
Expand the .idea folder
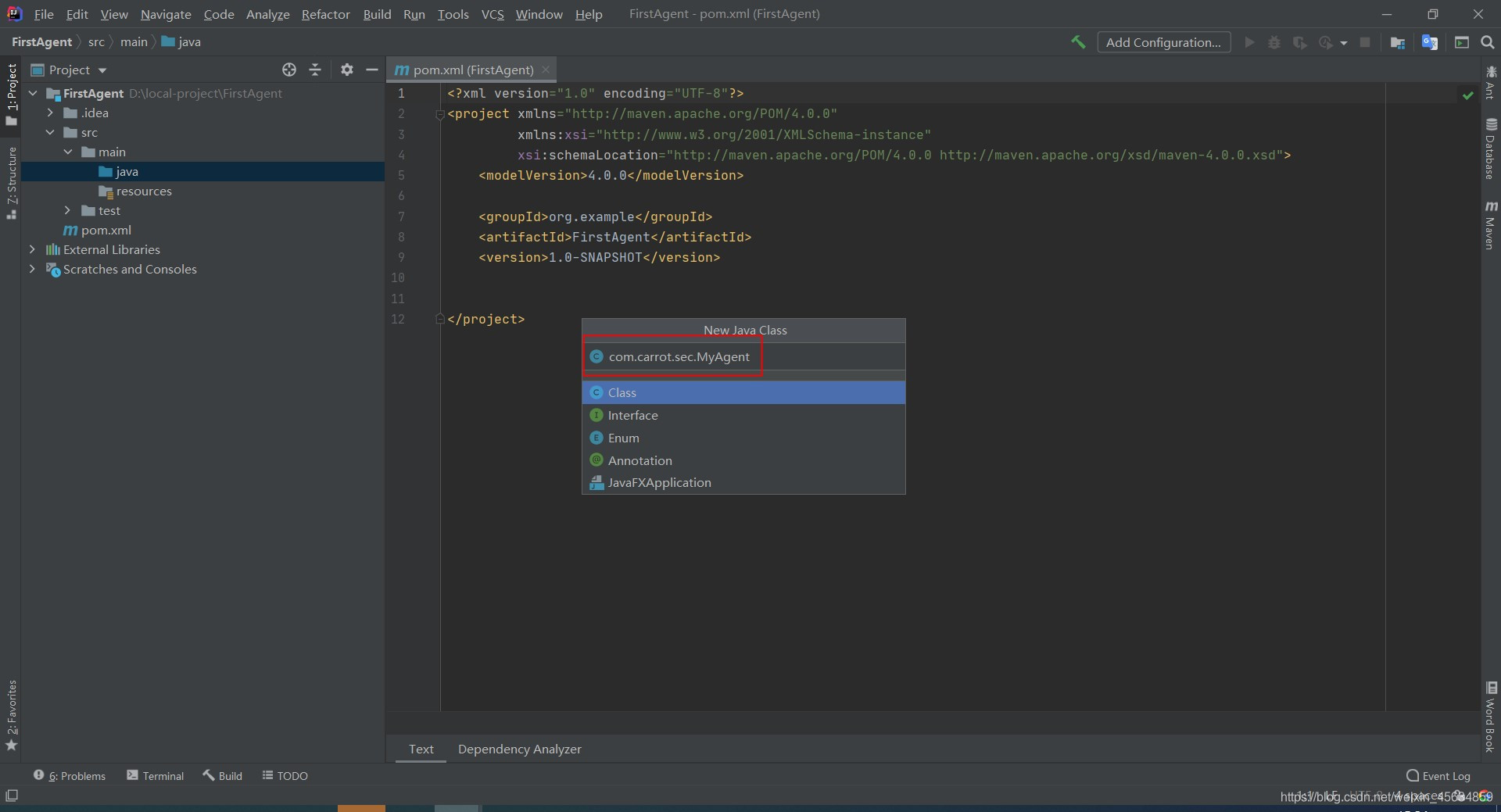point(50,113)
